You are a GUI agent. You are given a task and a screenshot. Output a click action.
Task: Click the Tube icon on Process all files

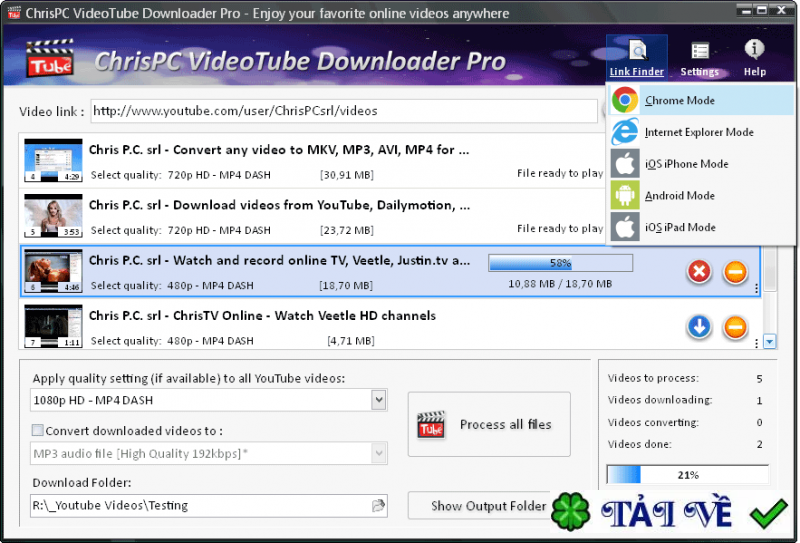pos(431,425)
